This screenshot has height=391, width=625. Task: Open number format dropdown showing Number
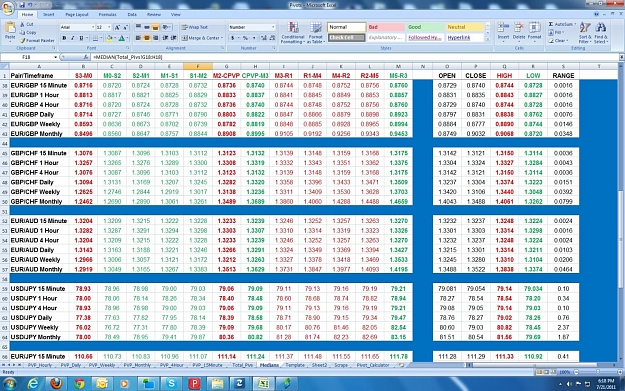[273, 27]
